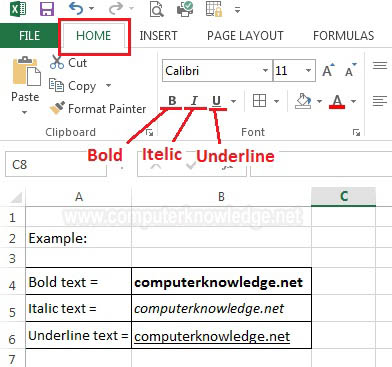Viewport: 392px width, 367px height.
Task: Open the font size 11 dropdown
Action: tap(308, 71)
